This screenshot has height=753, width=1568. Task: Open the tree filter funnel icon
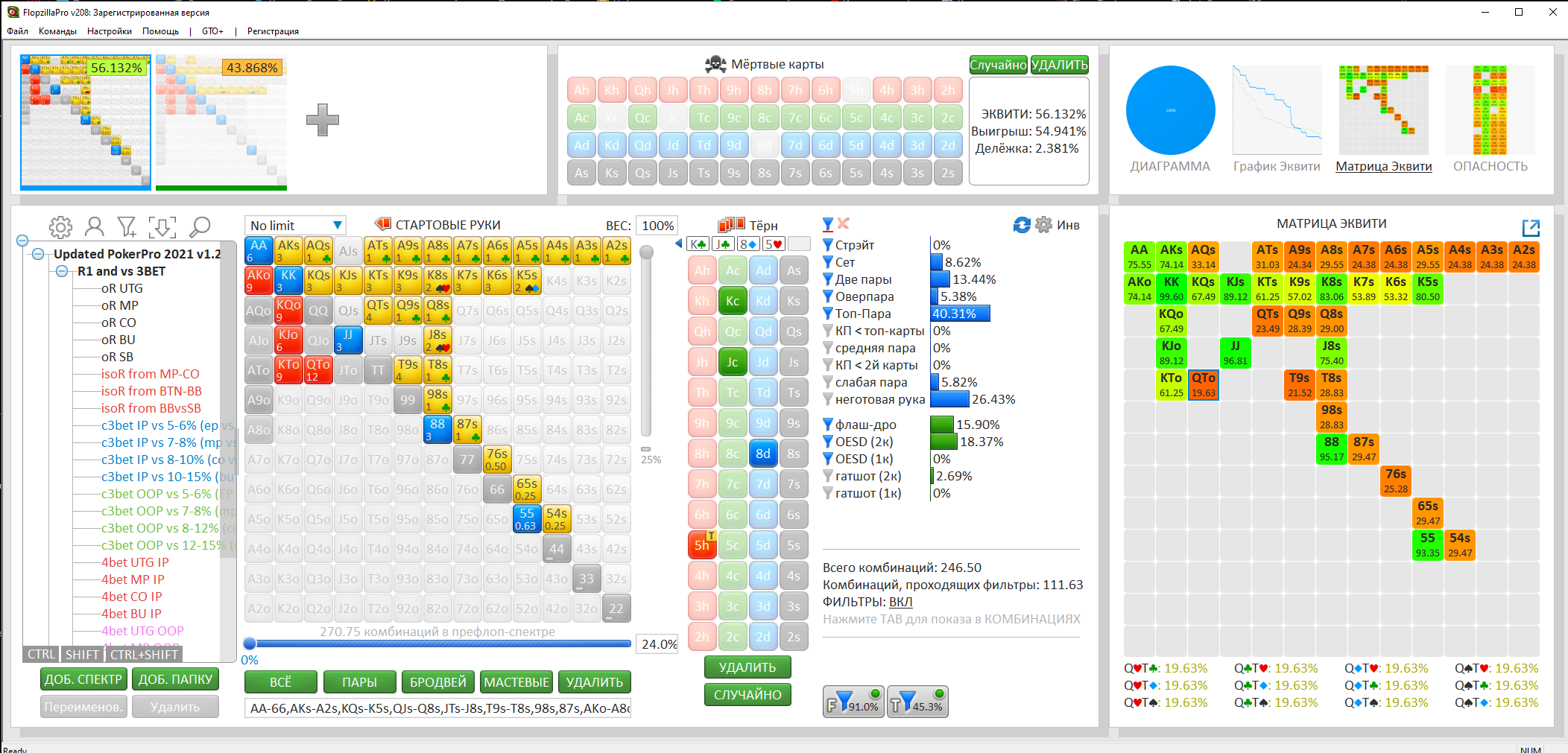[127, 226]
